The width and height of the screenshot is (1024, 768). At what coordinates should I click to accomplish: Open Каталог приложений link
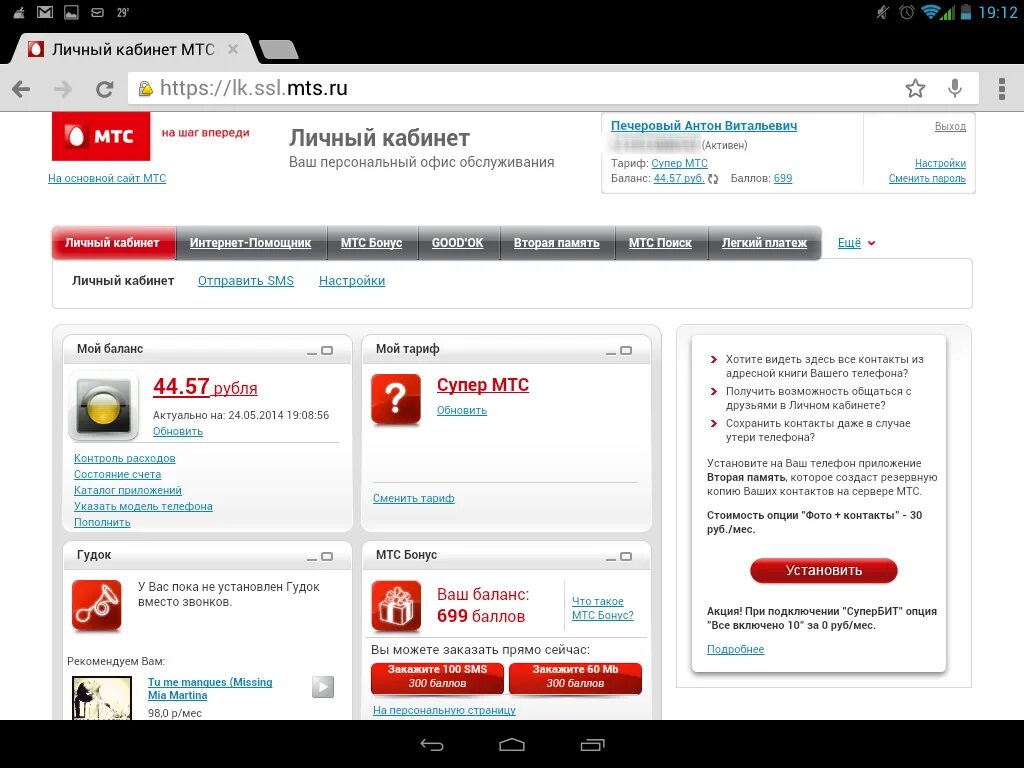point(128,490)
